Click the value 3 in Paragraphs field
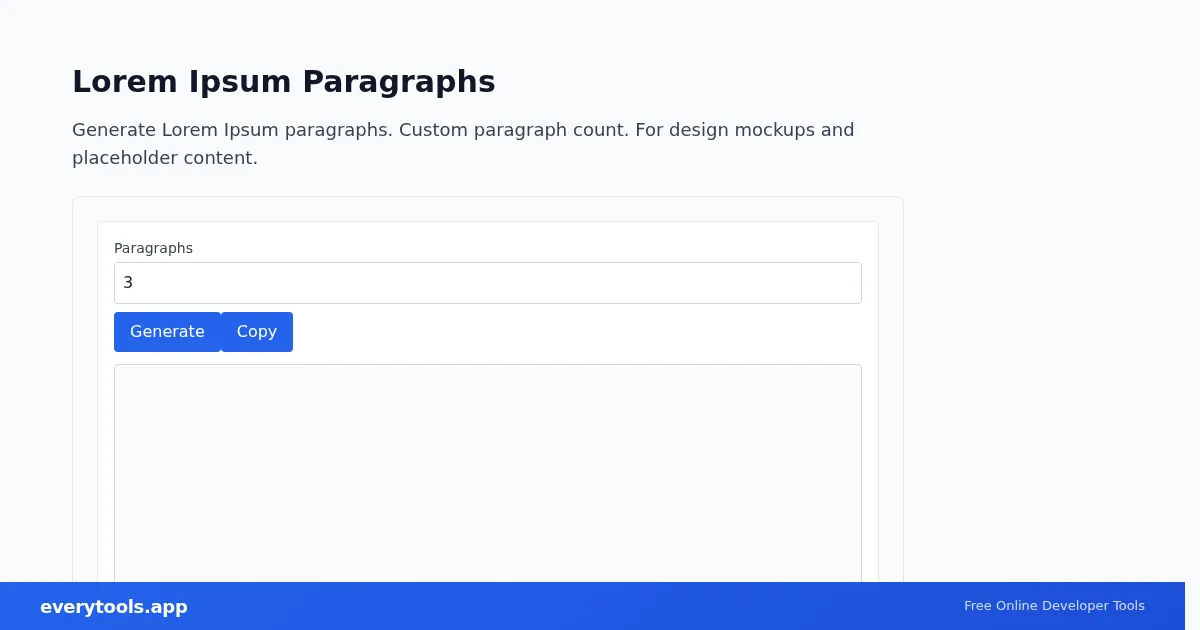1200x630 pixels. (128, 283)
